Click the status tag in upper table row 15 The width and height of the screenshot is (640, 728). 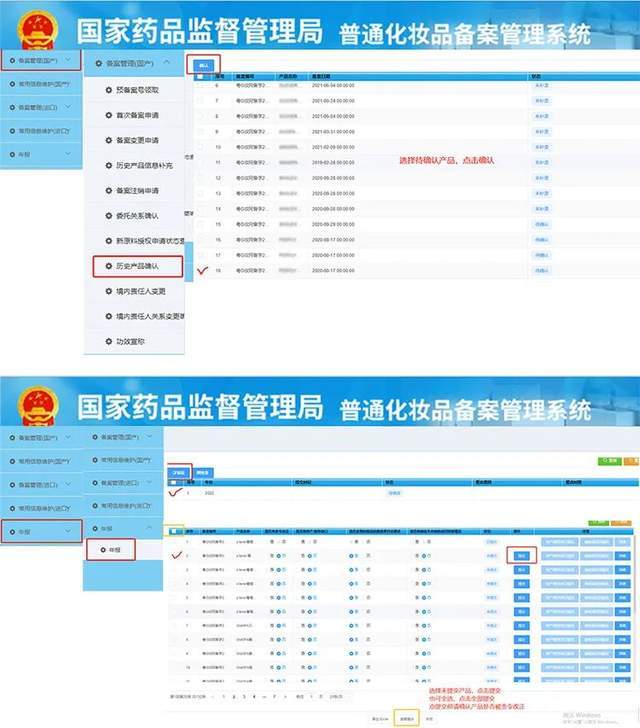[542, 224]
